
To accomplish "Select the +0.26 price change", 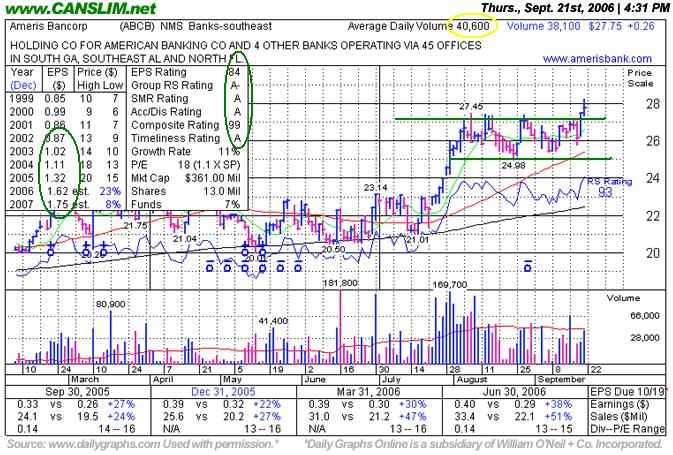I will 641,26.
